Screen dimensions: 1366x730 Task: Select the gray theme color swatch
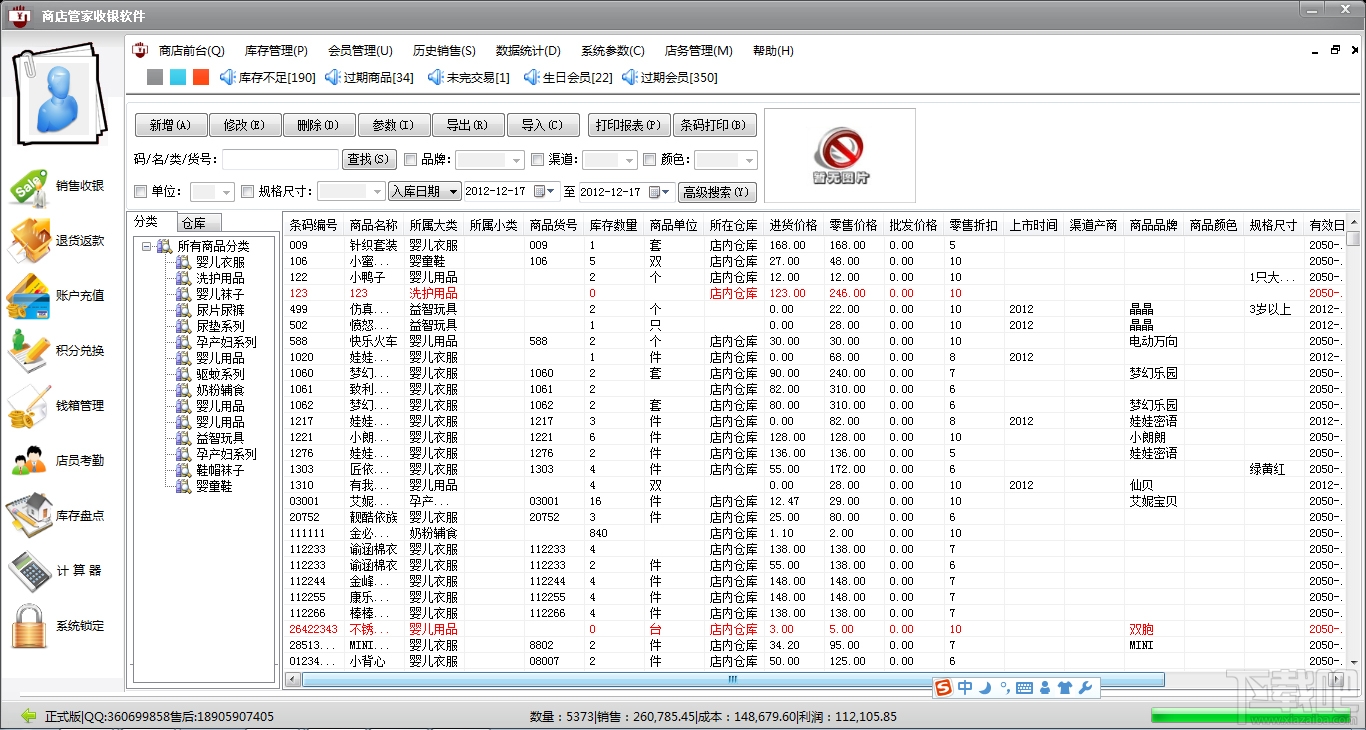point(154,77)
